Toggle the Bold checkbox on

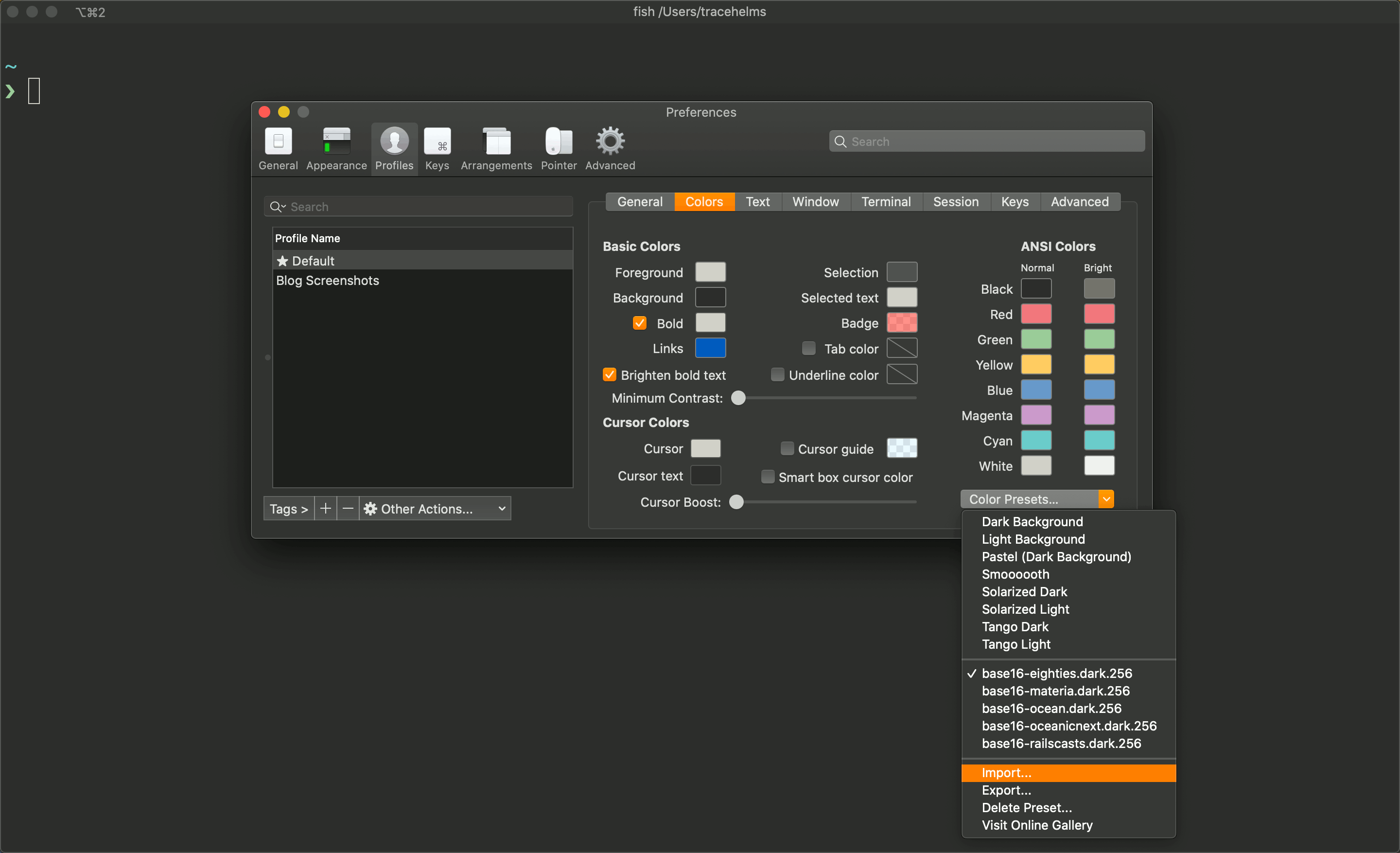click(x=638, y=322)
